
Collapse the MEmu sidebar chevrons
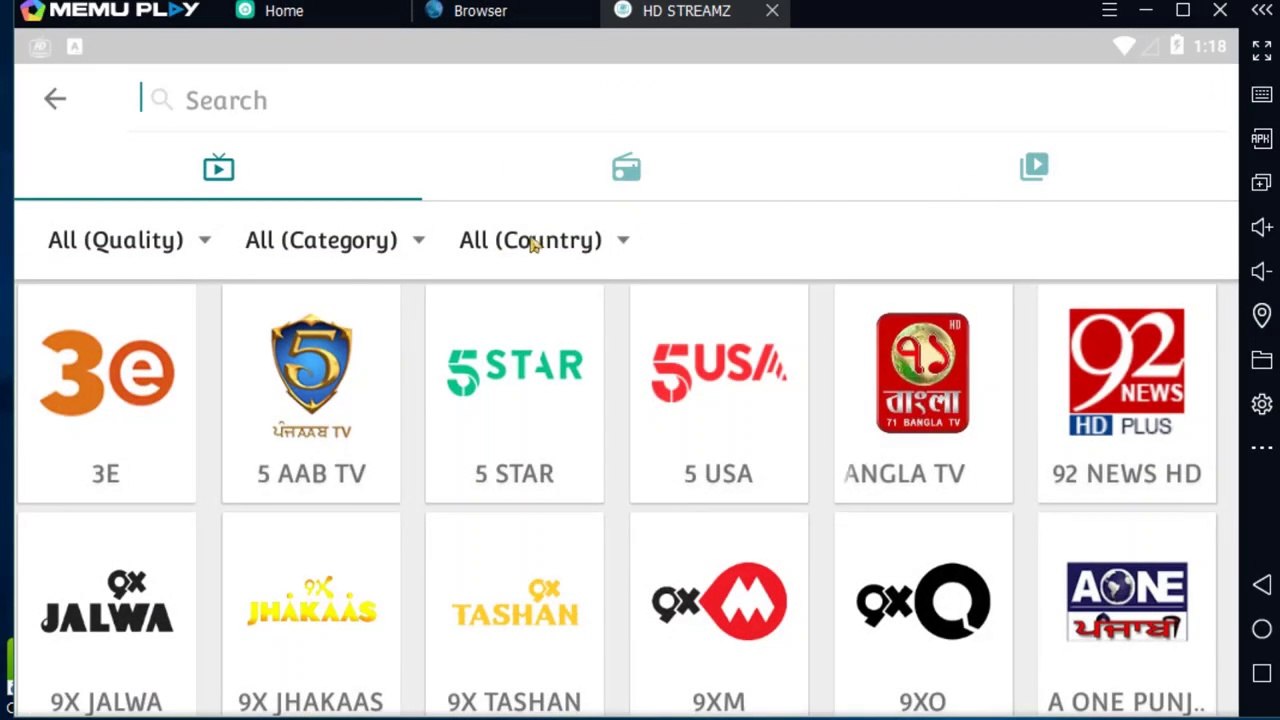point(1262,10)
